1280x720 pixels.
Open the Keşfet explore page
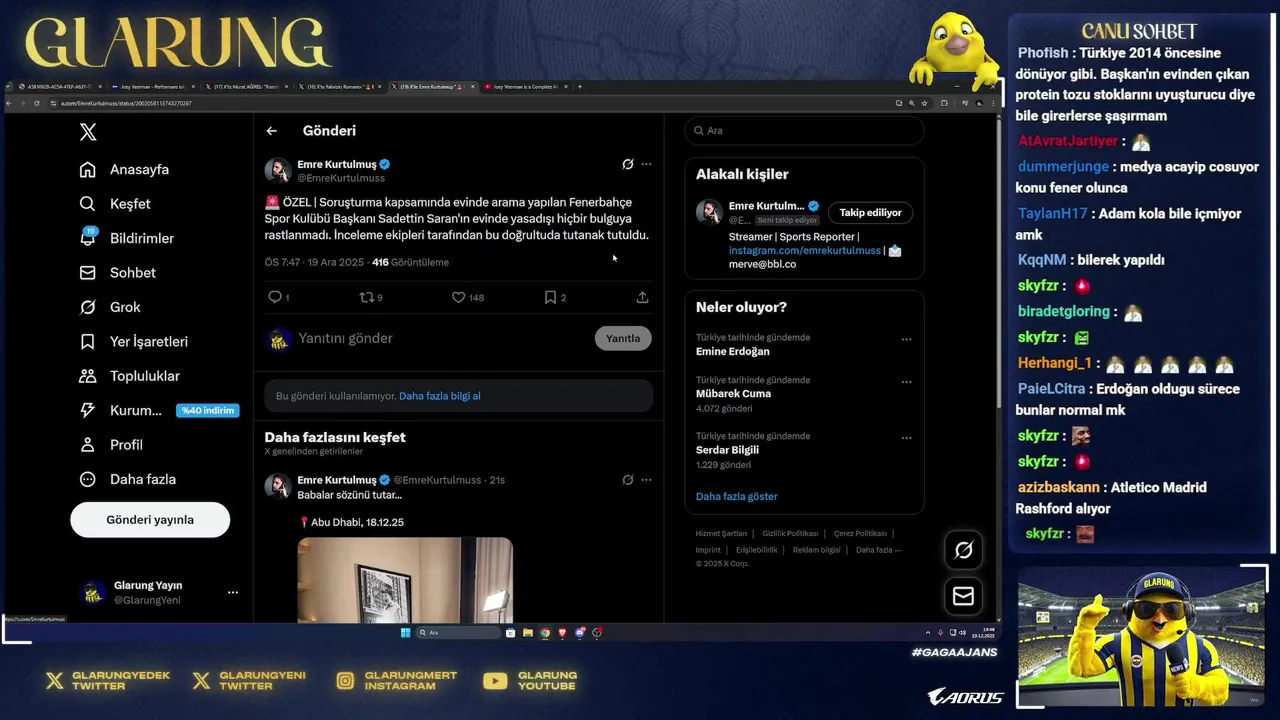(115, 204)
